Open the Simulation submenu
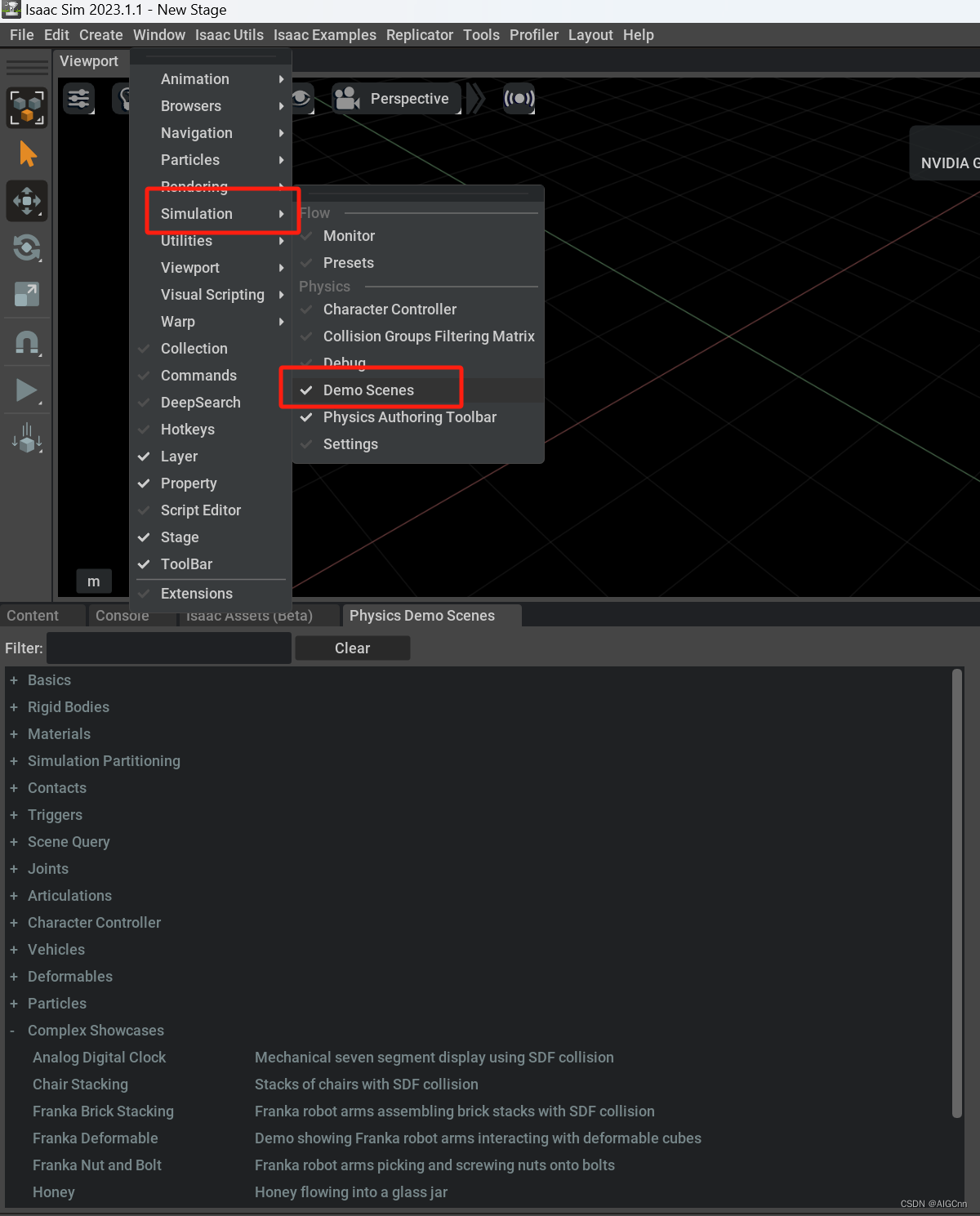 click(x=211, y=214)
